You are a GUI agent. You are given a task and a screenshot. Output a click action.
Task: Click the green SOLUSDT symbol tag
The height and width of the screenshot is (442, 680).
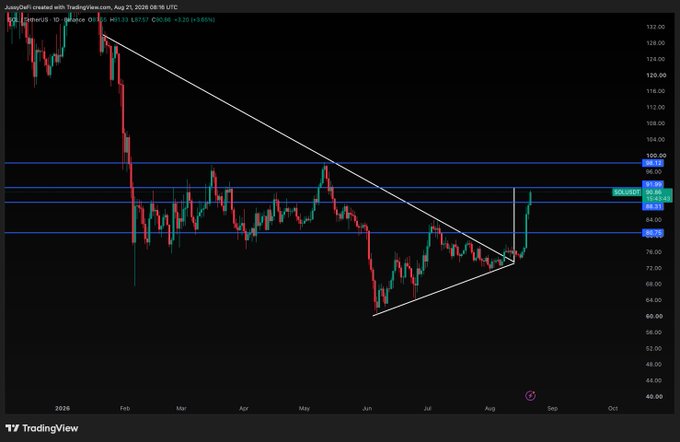(627, 192)
